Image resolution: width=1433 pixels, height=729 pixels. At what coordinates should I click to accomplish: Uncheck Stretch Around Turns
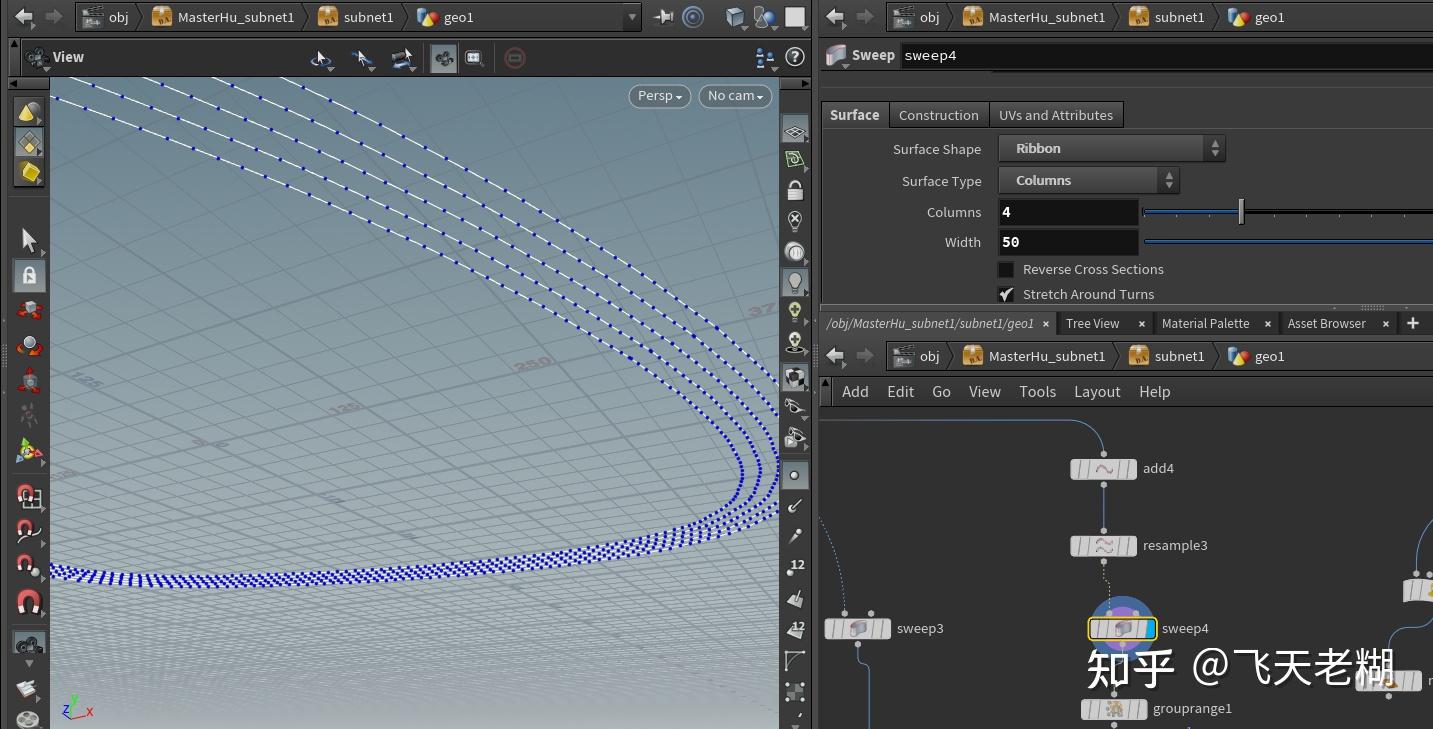[1006, 295]
